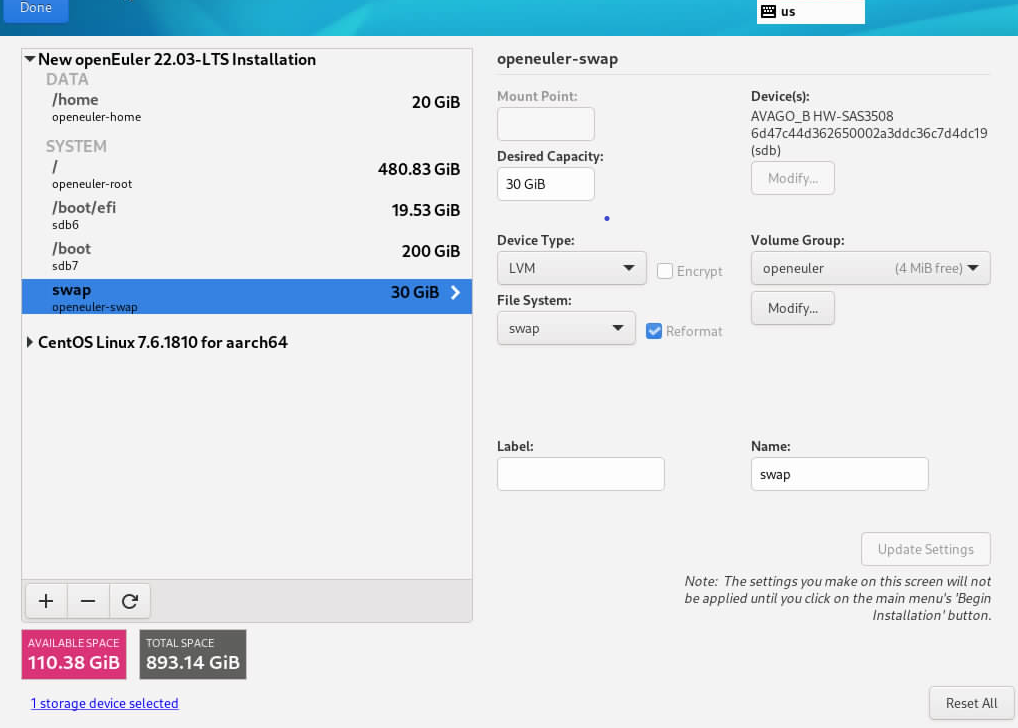
Task: Open the Volume Group openeuler dropdown
Action: coord(870,268)
